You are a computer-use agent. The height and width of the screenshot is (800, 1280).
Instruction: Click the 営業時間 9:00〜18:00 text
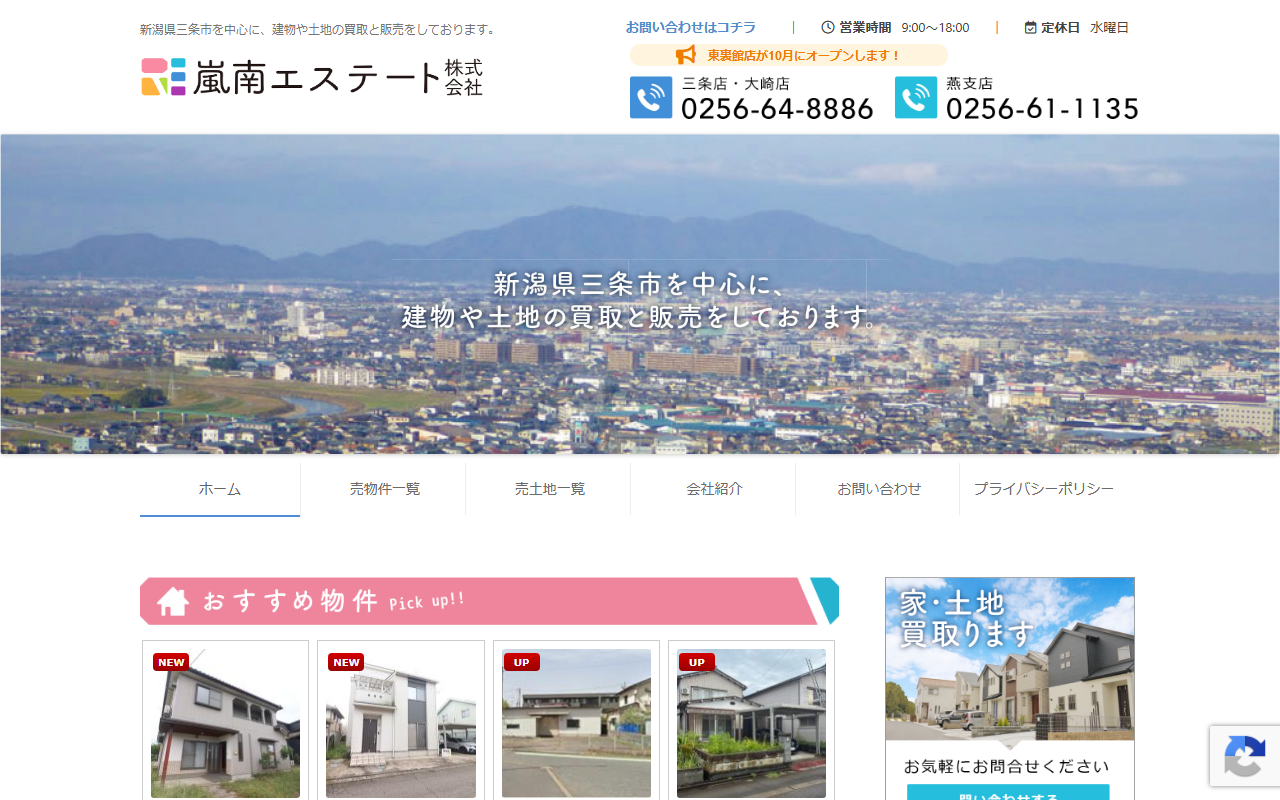(x=896, y=28)
